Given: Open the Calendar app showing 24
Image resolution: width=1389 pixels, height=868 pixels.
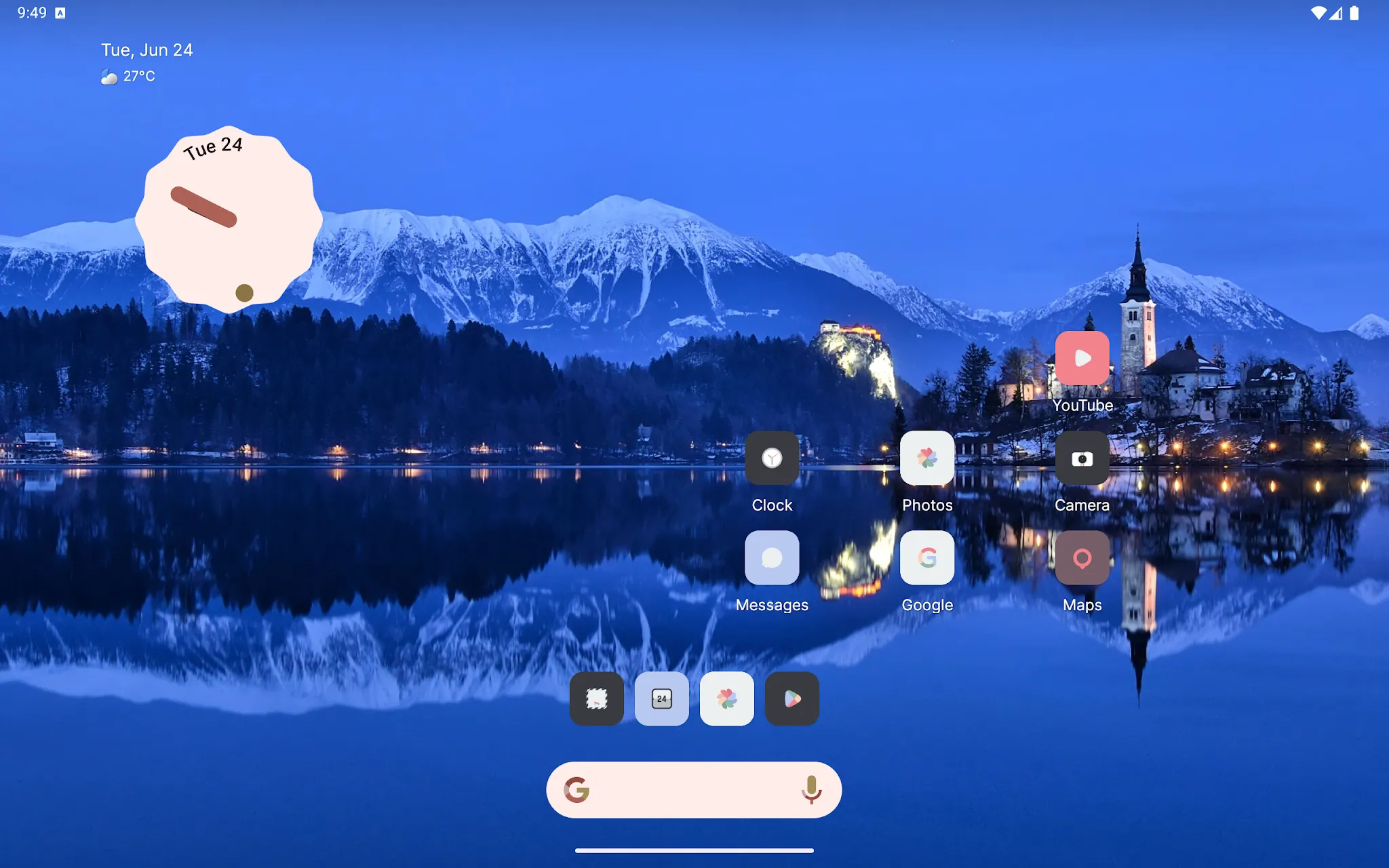Looking at the screenshot, I should click(661, 698).
